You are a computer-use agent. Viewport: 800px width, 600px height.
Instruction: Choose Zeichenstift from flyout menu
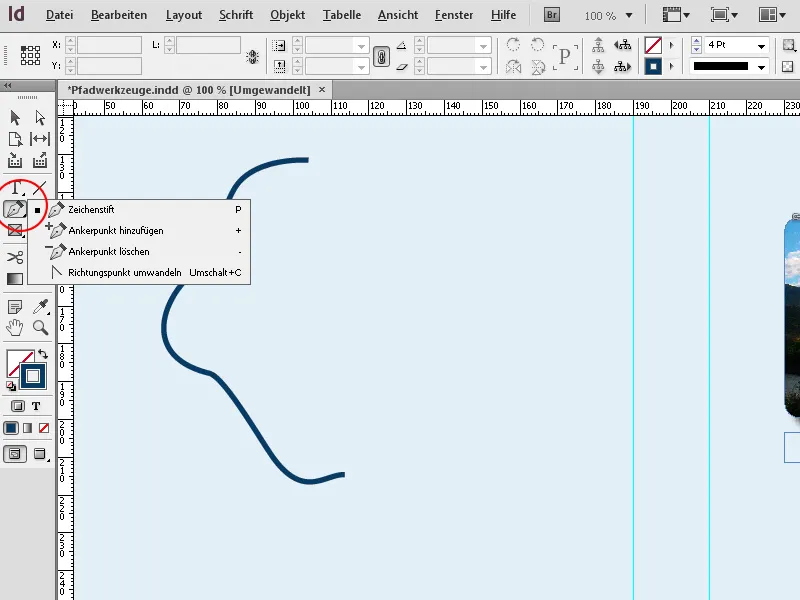coord(139,210)
